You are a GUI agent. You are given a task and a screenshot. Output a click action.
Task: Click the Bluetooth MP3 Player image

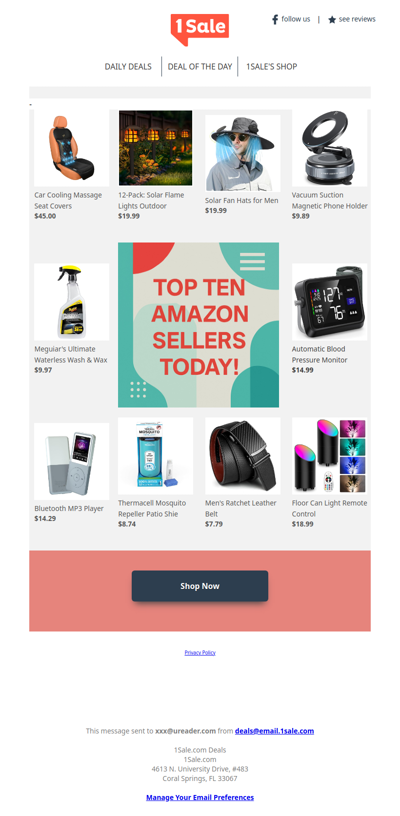[72, 462]
